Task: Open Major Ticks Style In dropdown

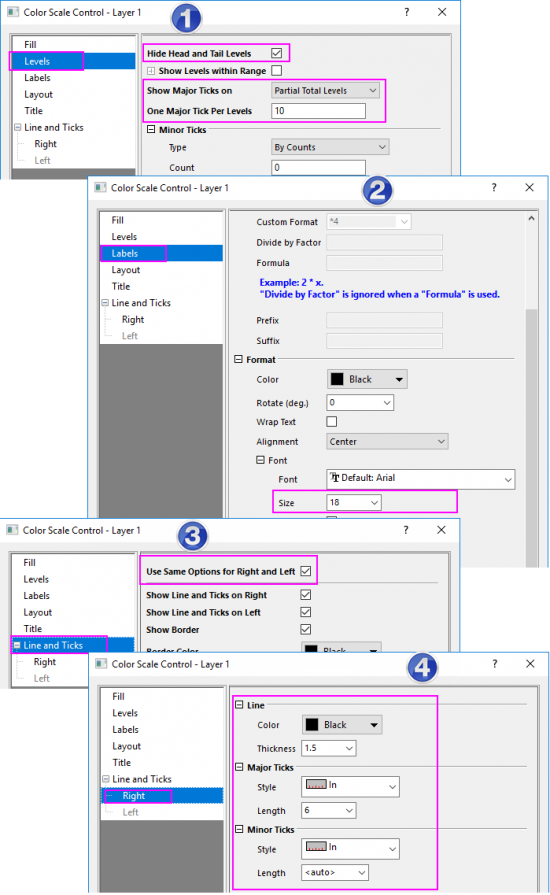Action: click(x=350, y=786)
